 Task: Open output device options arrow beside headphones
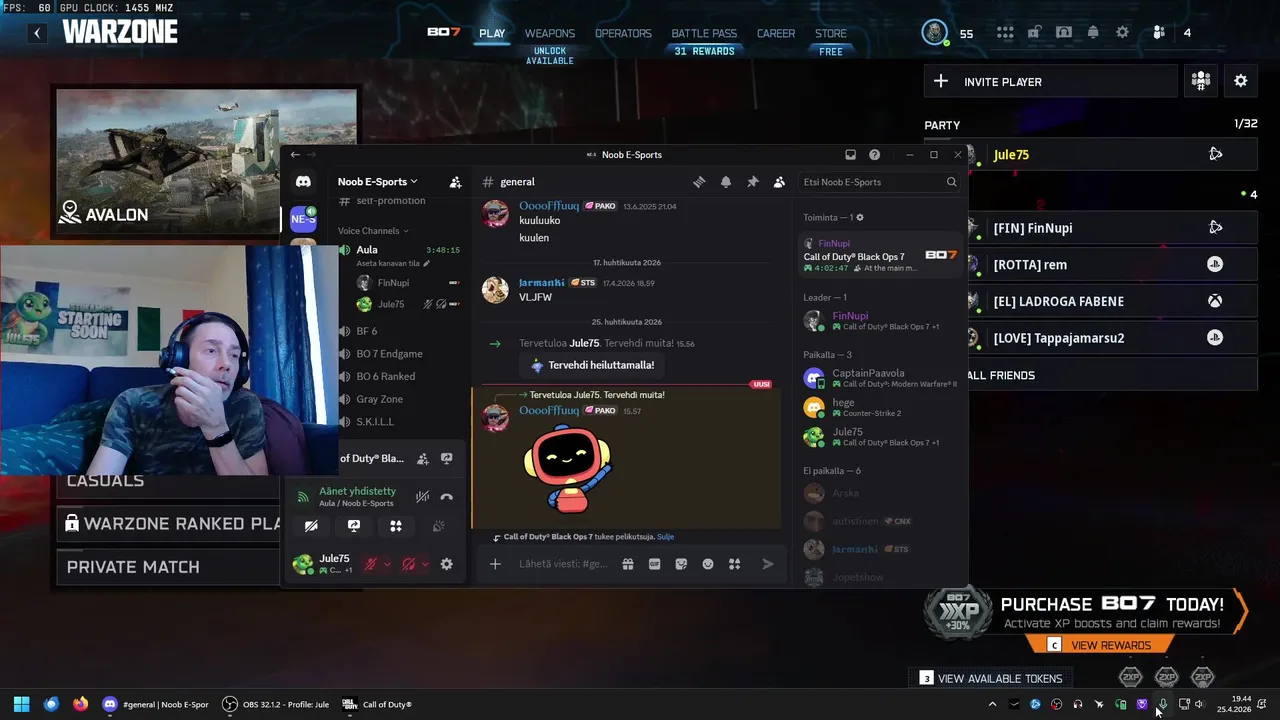coord(425,564)
